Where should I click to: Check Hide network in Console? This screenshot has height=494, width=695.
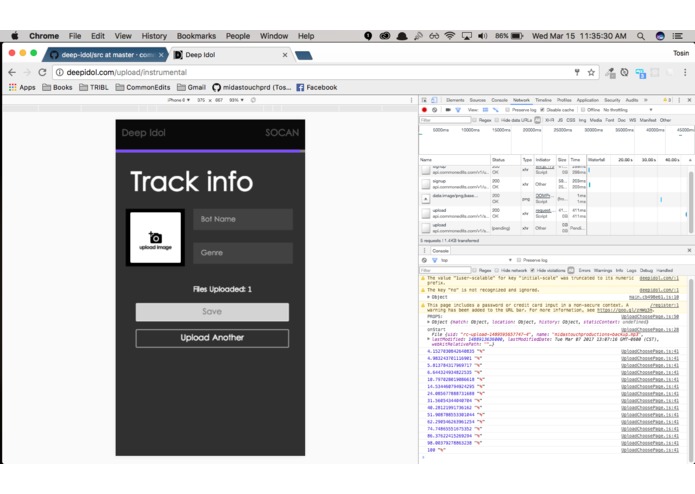click(496, 270)
